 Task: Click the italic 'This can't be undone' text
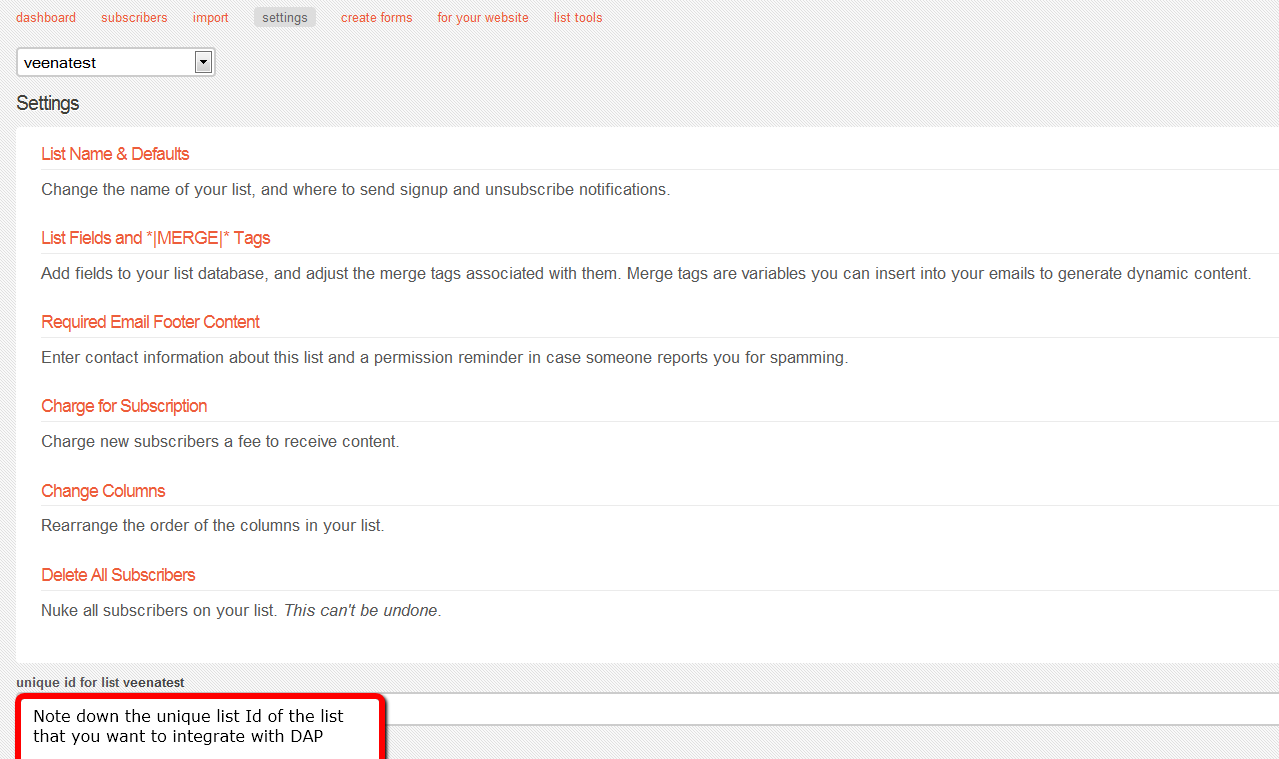point(361,610)
